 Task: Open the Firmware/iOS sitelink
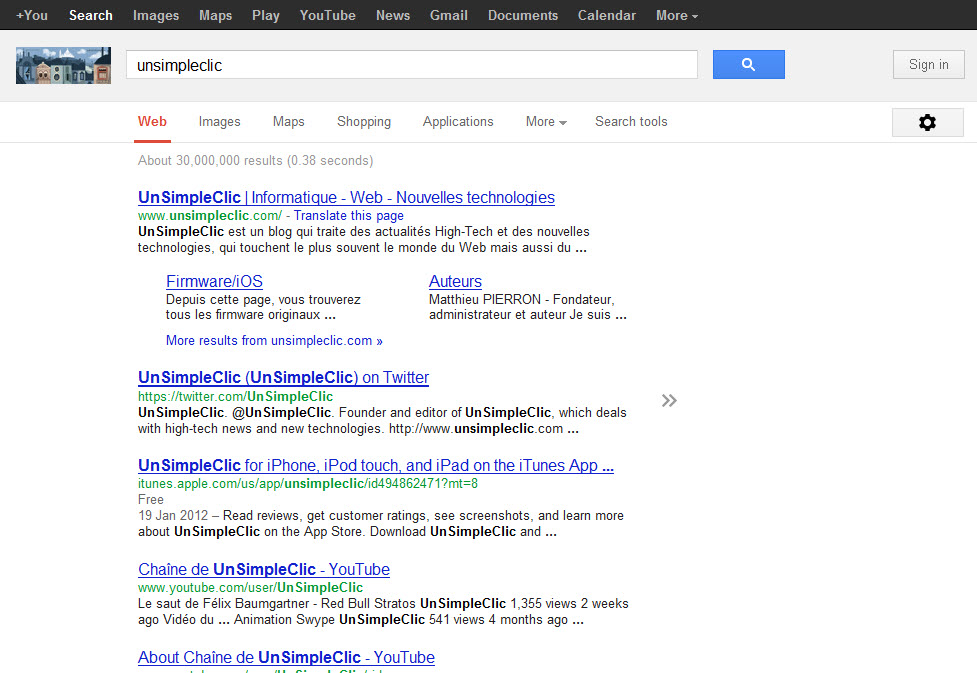pyautogui.click(x=214, y=282)
